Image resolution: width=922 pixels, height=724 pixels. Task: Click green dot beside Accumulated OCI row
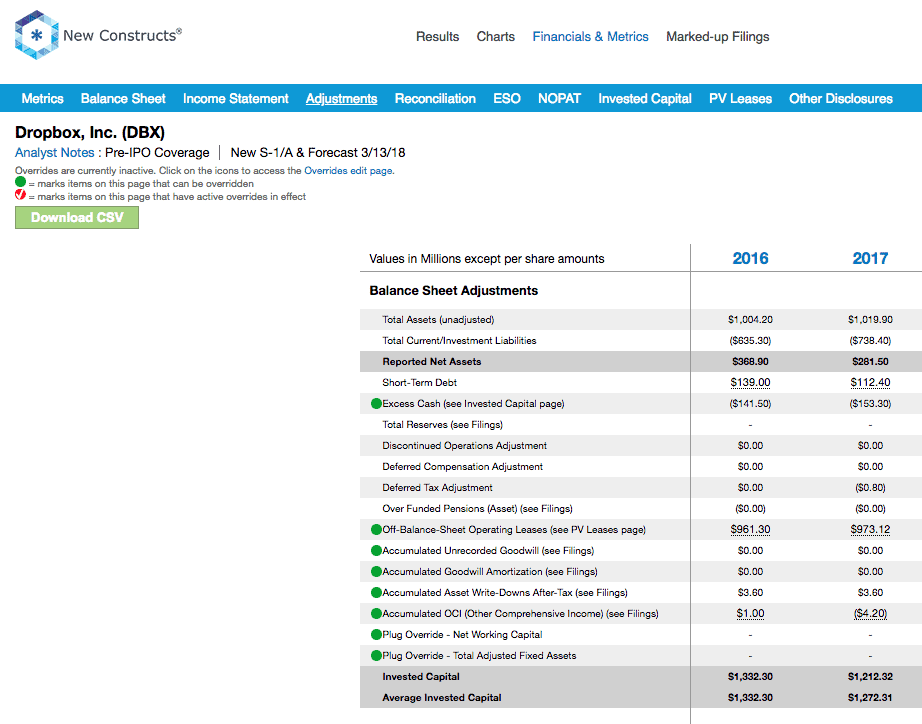376,613
